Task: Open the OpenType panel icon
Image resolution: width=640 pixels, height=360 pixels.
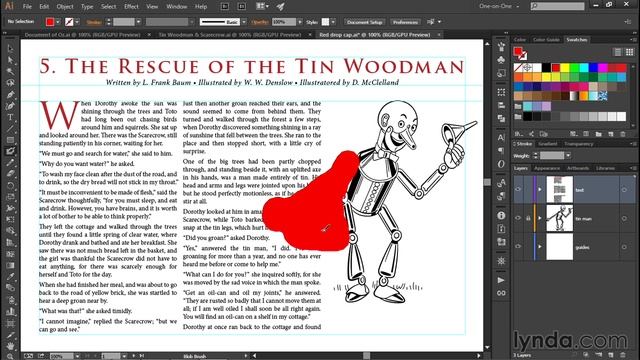Action: pyautogui.click(x=501, y=164)
